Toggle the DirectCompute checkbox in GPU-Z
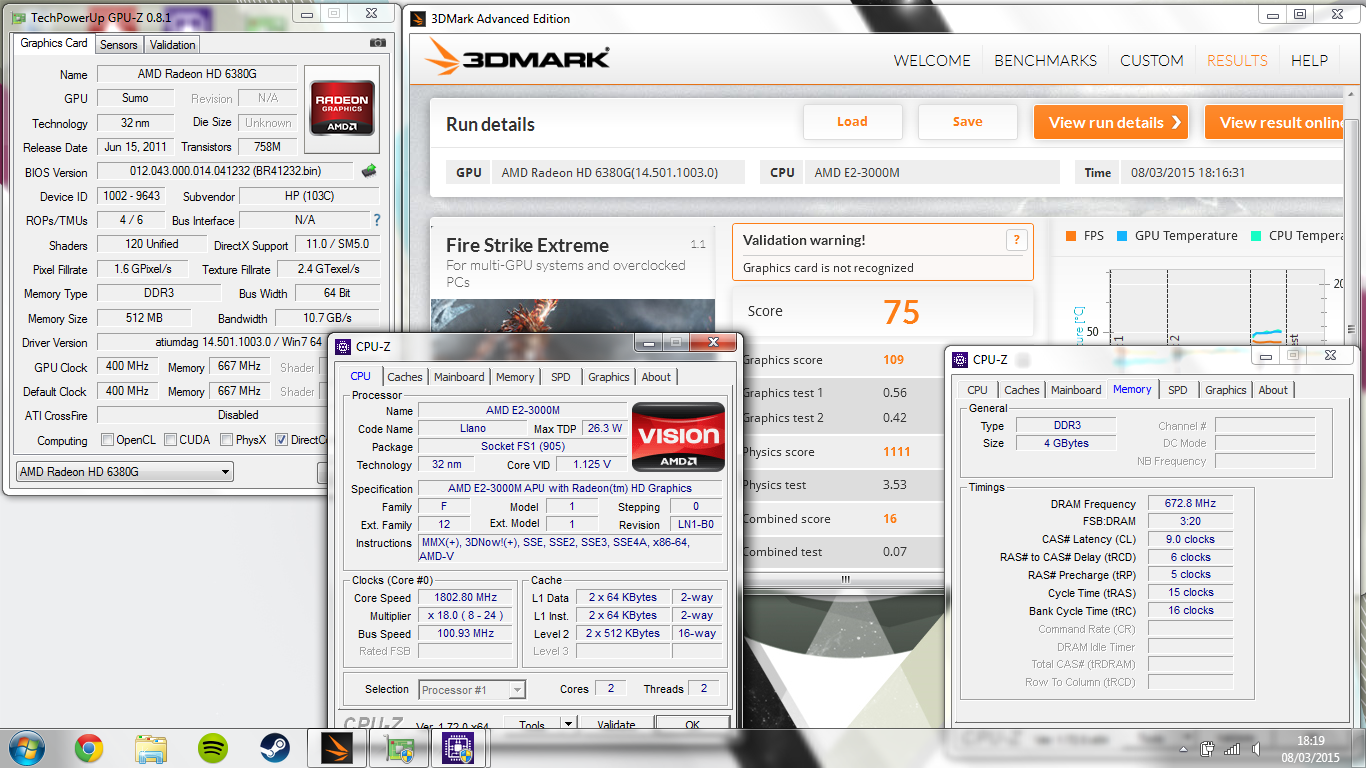 click(282, 440)
